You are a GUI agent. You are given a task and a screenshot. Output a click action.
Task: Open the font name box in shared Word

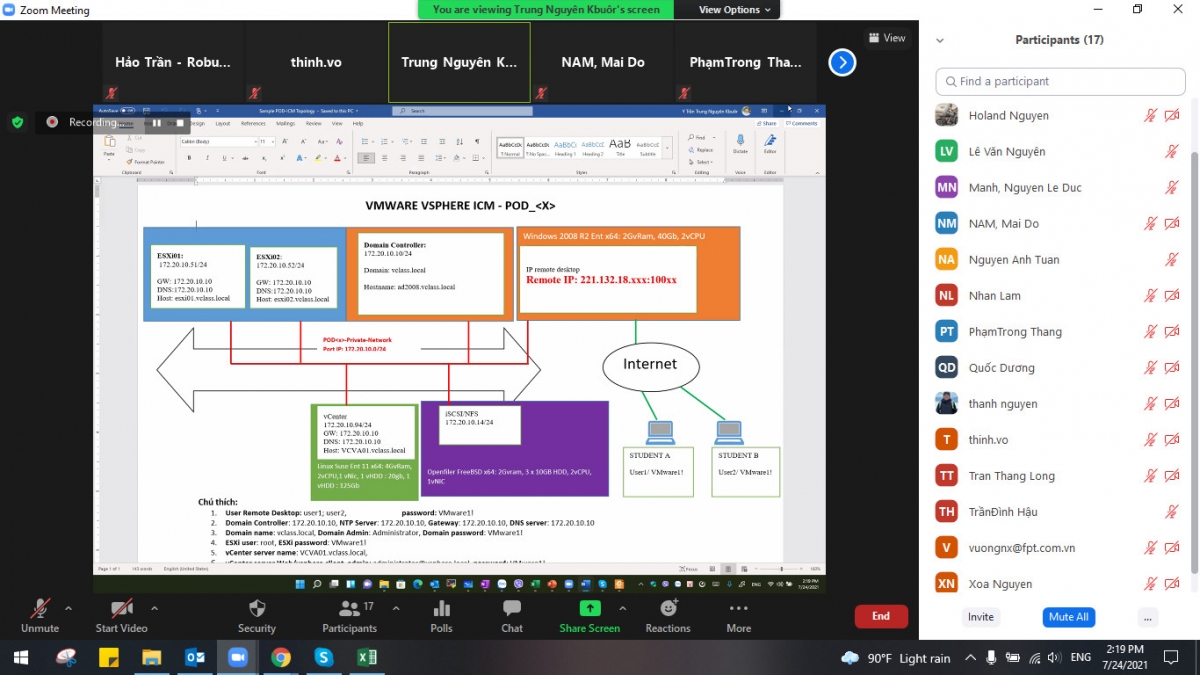click(x=217, y=142)
